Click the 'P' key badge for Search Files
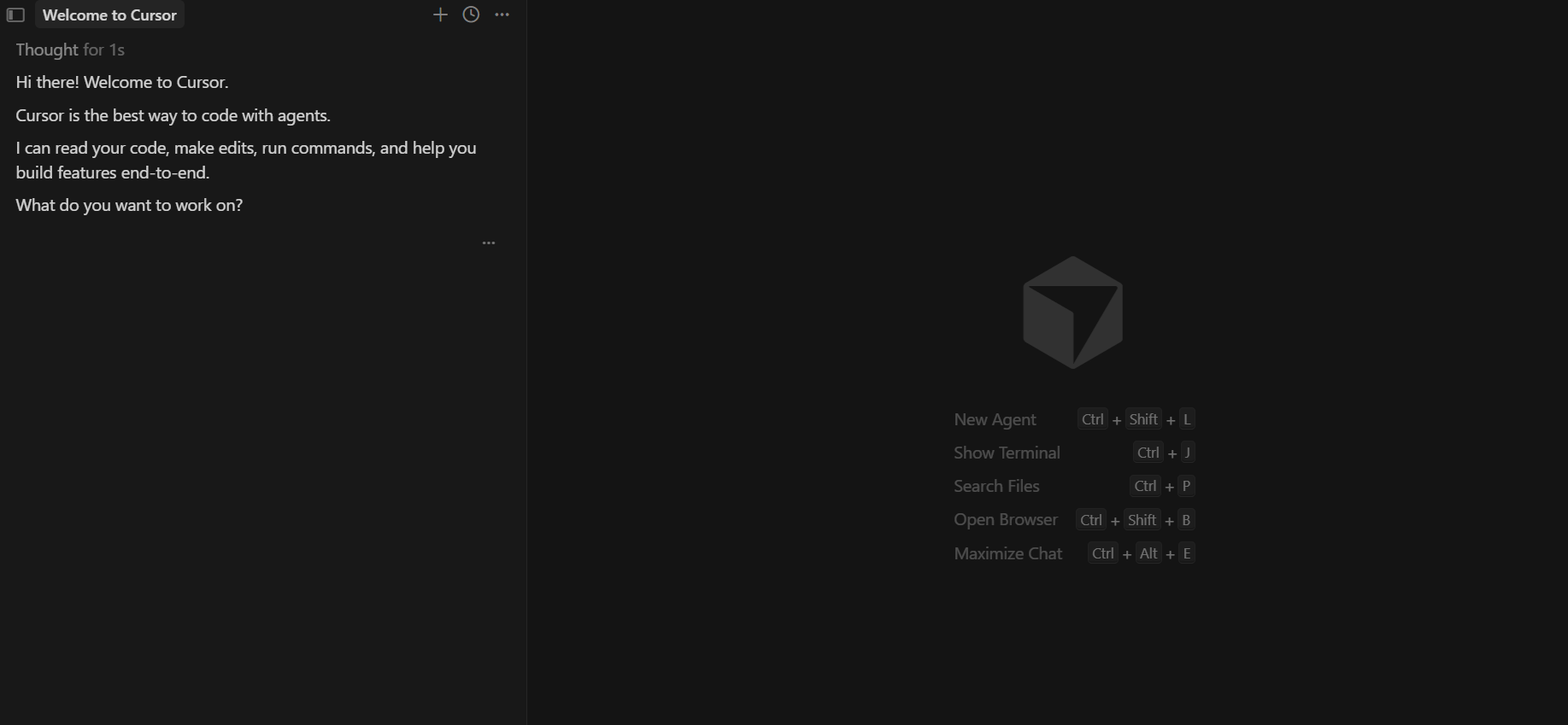1568x725 pixels. (x=1186, y=486)
